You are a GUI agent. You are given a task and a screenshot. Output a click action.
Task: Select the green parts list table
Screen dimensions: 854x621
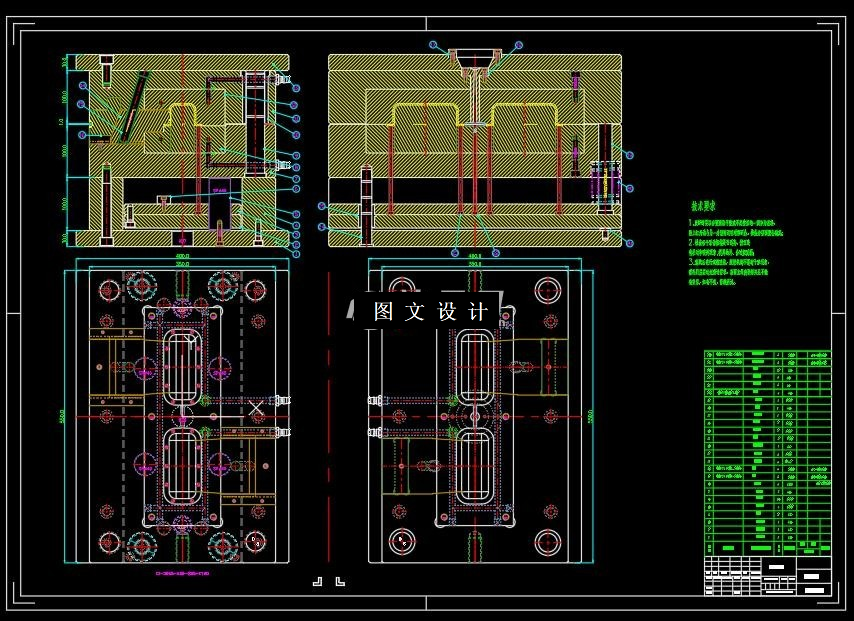(768, 453)
